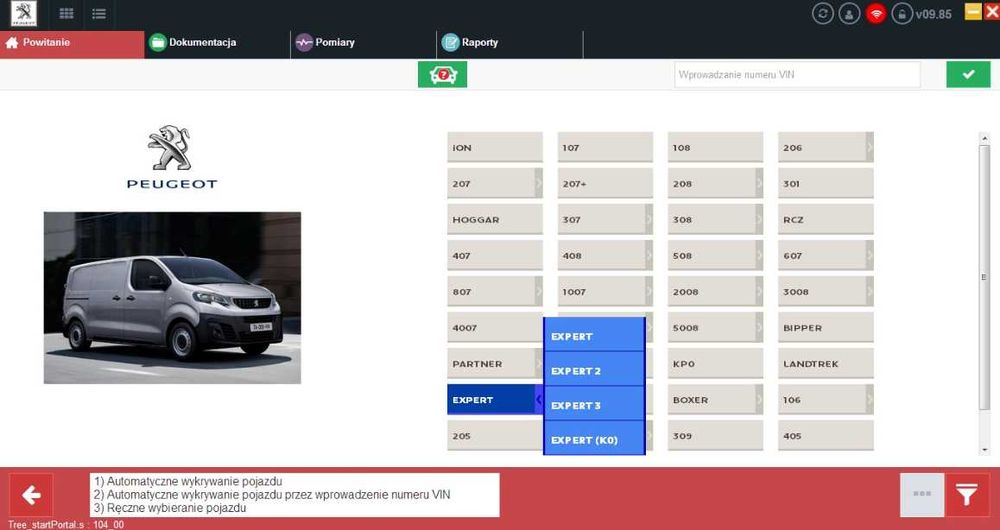The width and height of the screenshot is (1000, 530).
Task: Click text 'Ręczne wybieranie pojazdu' line 3
Action: click(176, 508)
